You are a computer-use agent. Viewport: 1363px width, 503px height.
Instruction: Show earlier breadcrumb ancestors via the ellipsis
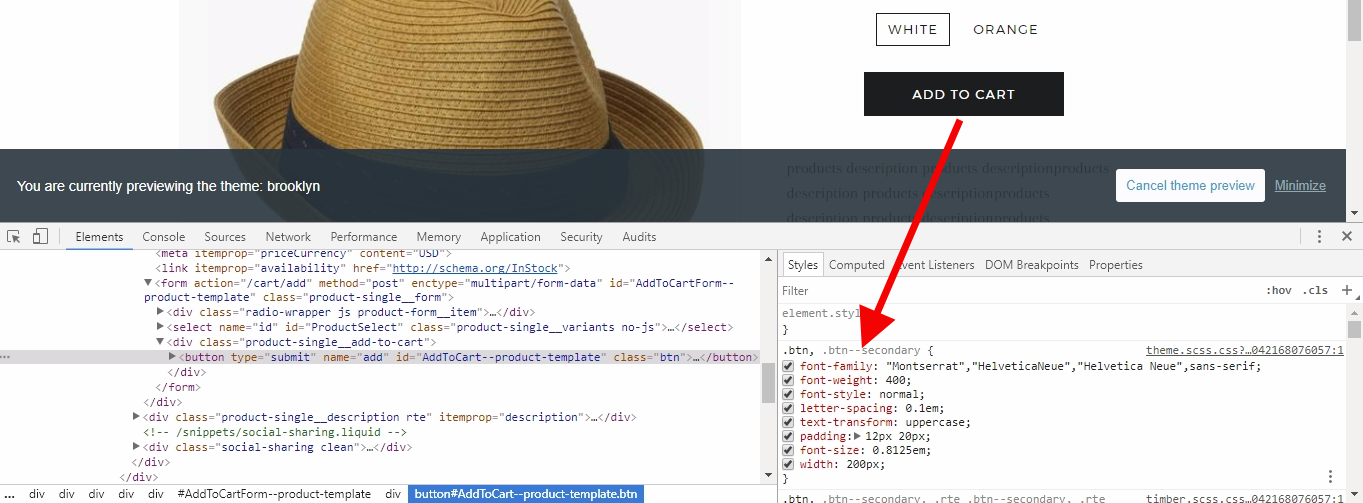coord(8,494)
